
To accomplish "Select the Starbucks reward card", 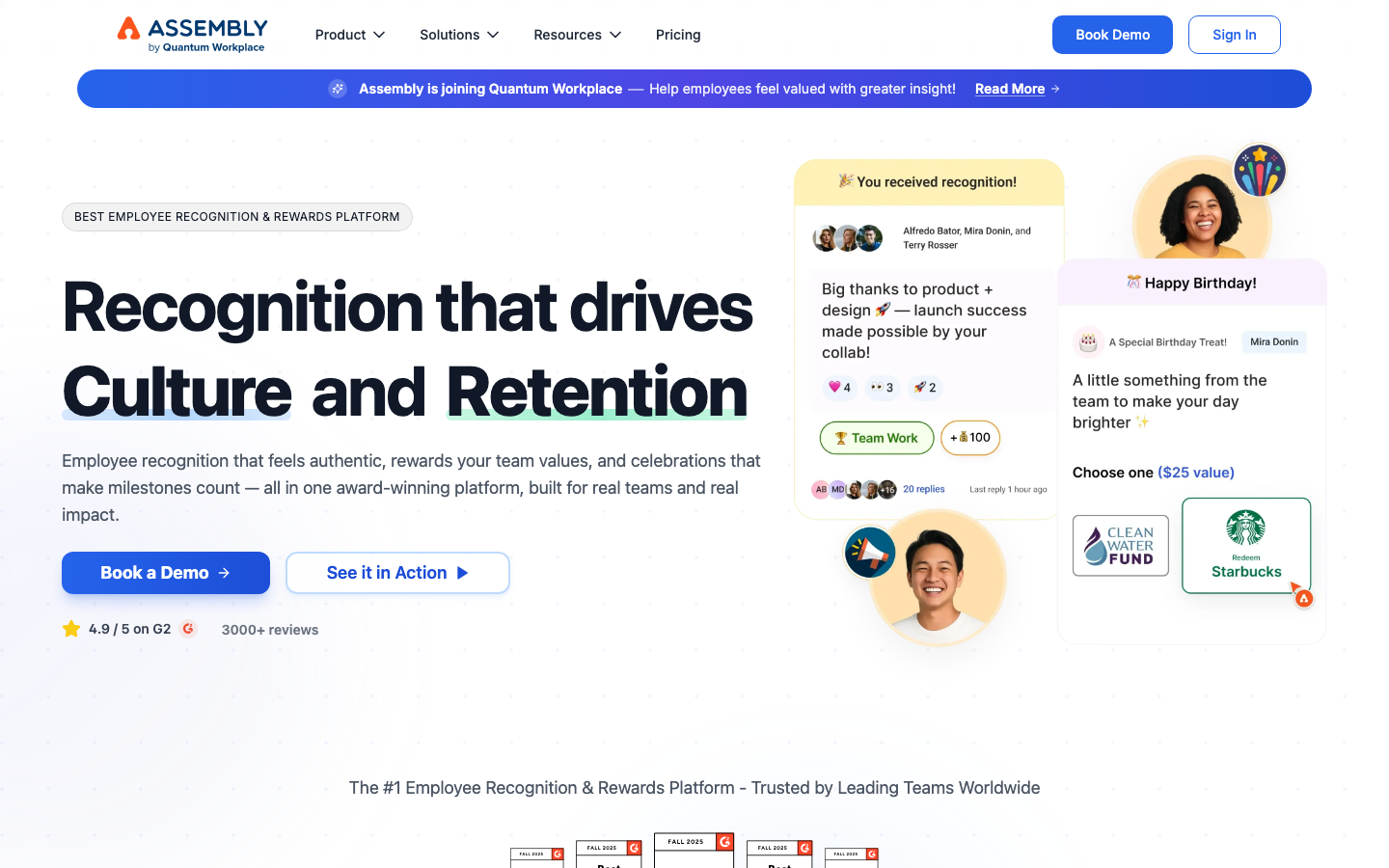I will click(x=1246, y=546).
